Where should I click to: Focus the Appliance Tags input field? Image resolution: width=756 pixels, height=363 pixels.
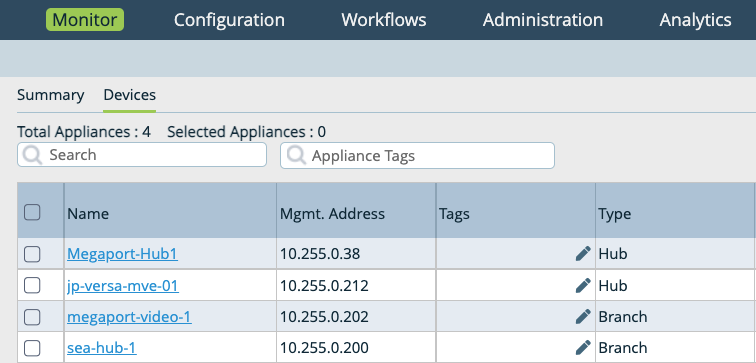[x=418, y=155]
